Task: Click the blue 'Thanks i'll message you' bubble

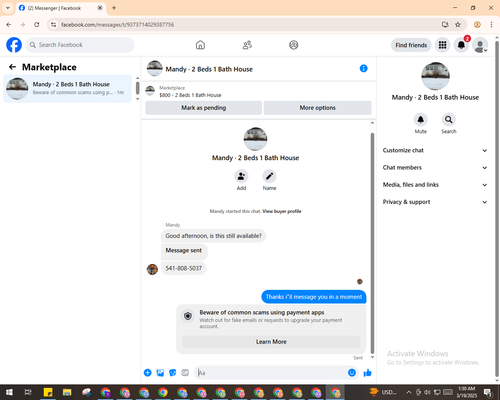Action: tap(314, 297)
